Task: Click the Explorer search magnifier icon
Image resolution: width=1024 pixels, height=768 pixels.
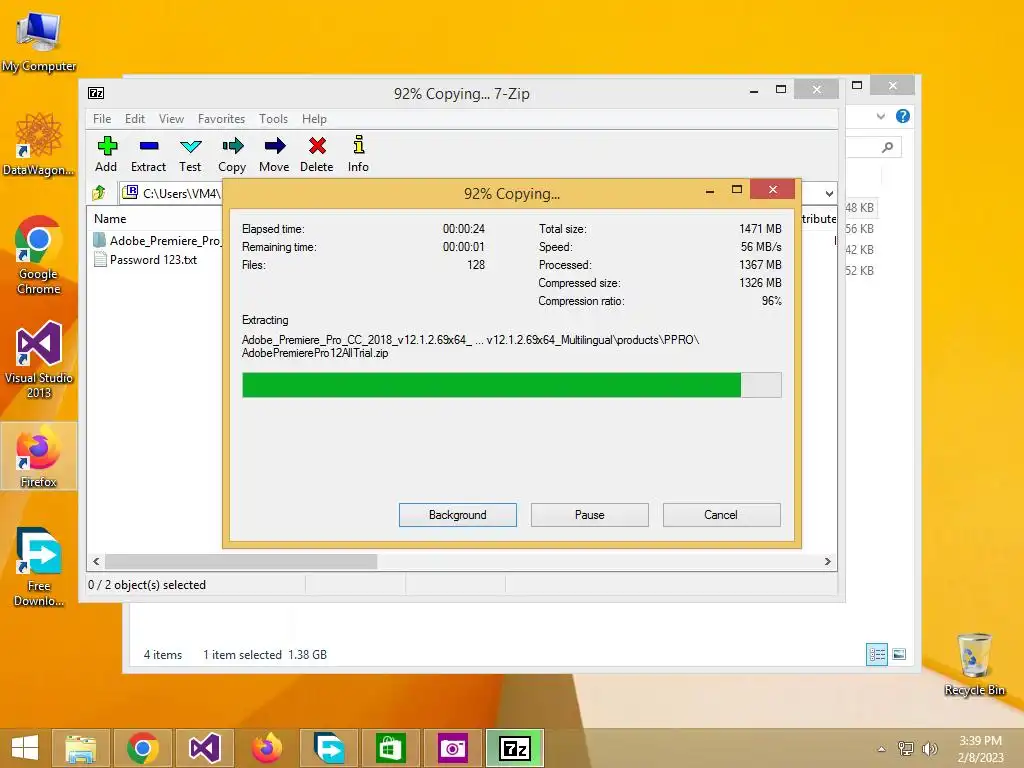Action: click(888, 147)
